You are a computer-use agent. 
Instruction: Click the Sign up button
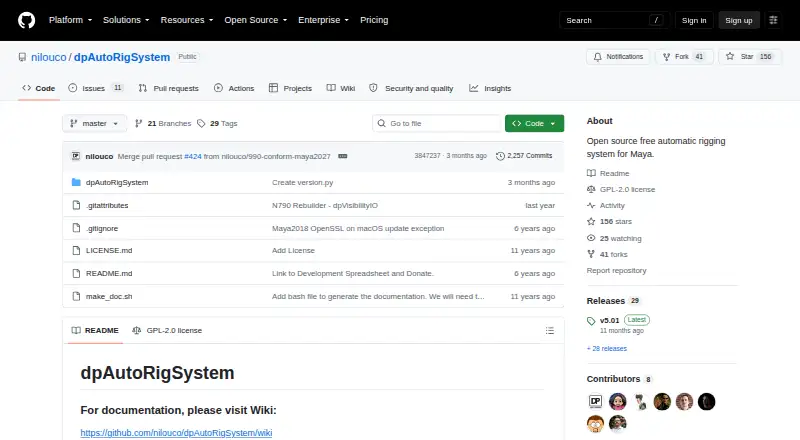click(x=739, y=20)
